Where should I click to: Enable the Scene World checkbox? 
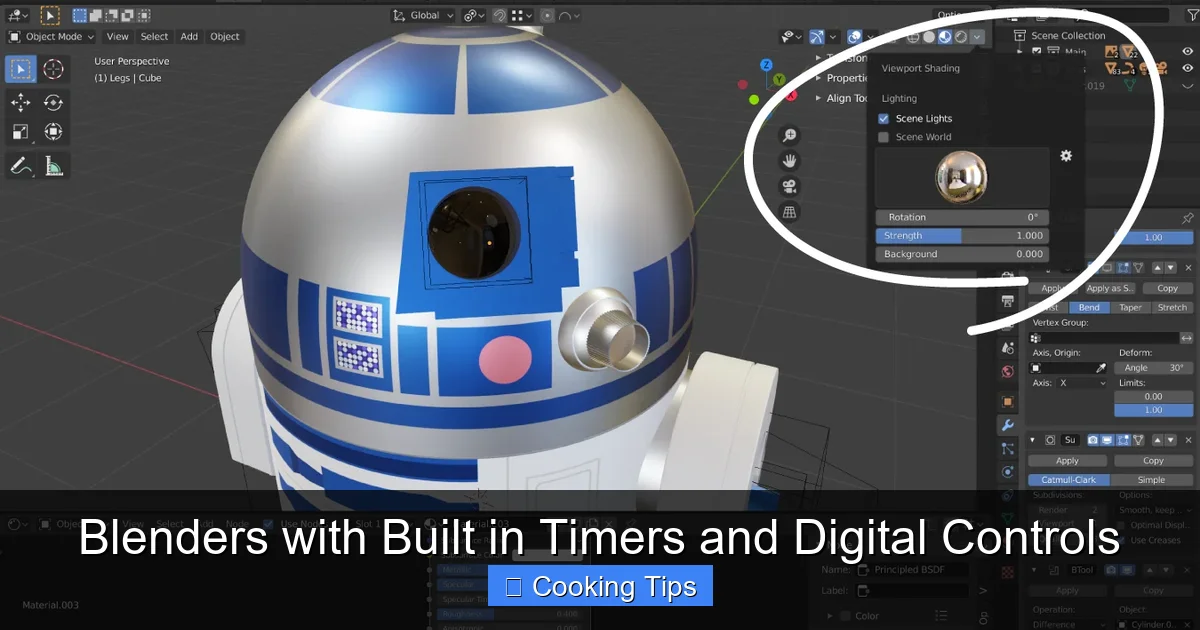pos(884,137)
